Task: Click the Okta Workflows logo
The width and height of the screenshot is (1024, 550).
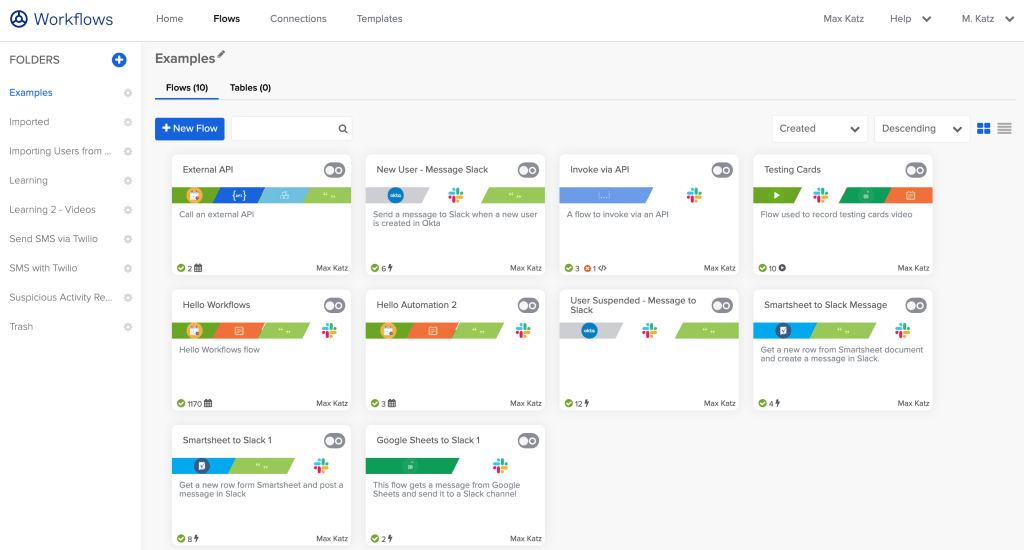Action: click(19, 19)
